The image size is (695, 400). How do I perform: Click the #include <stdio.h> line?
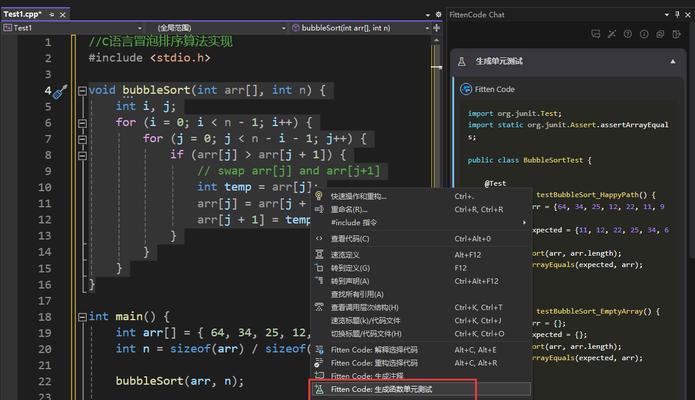(149, 58)
